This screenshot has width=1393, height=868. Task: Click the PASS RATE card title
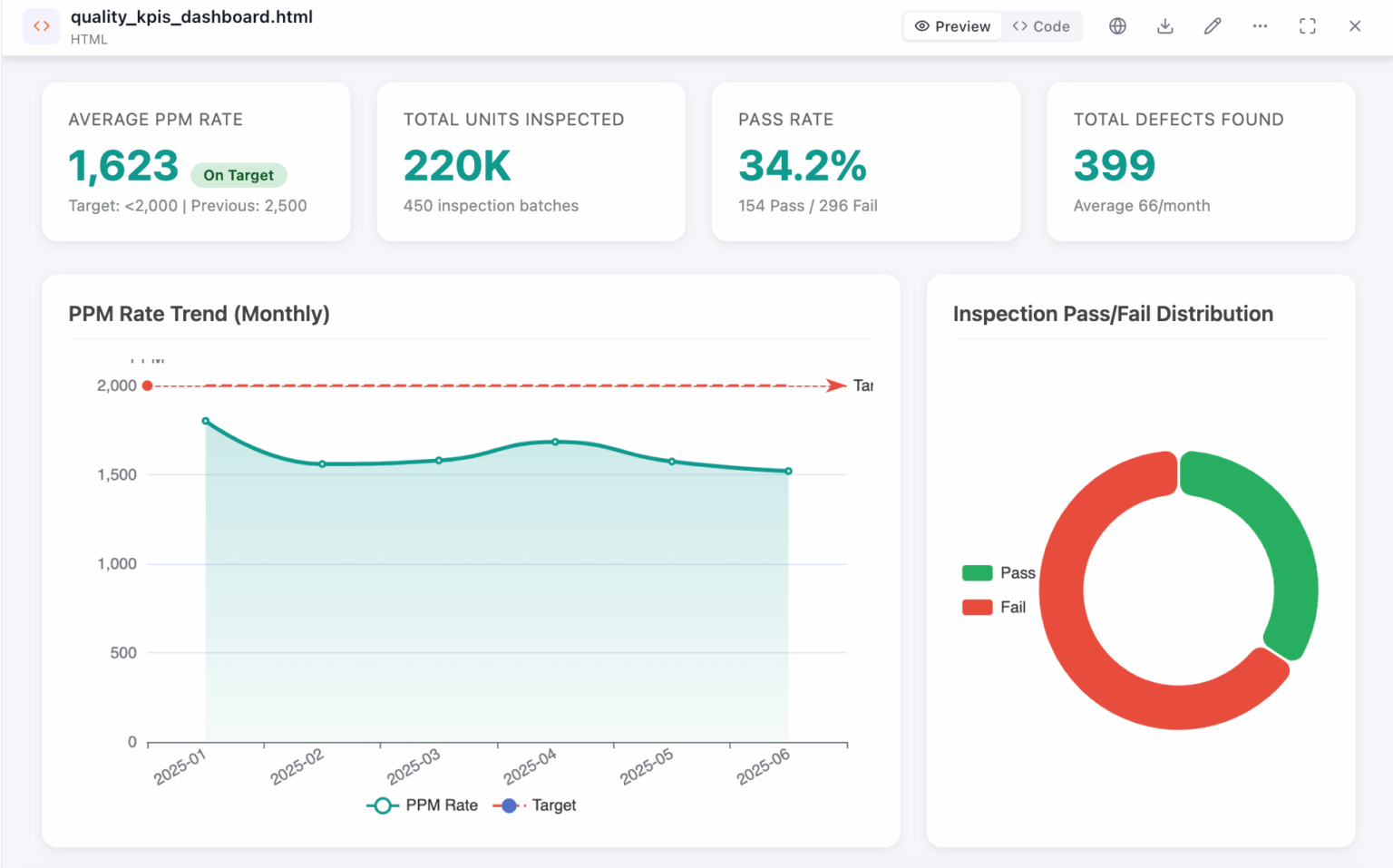click(786, 120)
